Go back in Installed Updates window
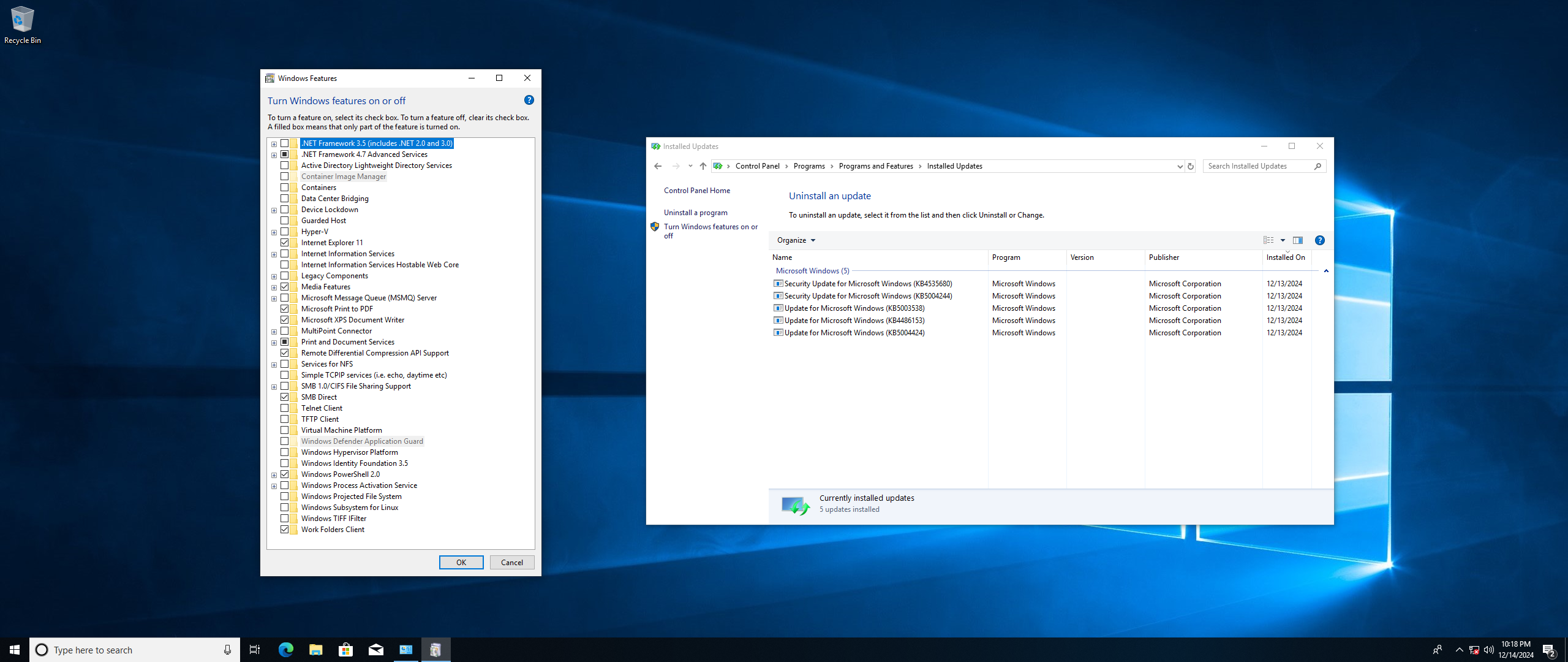 click(658, 166)
